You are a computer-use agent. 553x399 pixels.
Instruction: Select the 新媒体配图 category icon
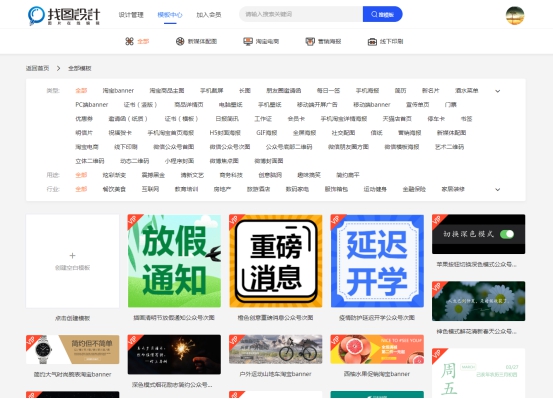pyautogui.click(x=180, y=41)
